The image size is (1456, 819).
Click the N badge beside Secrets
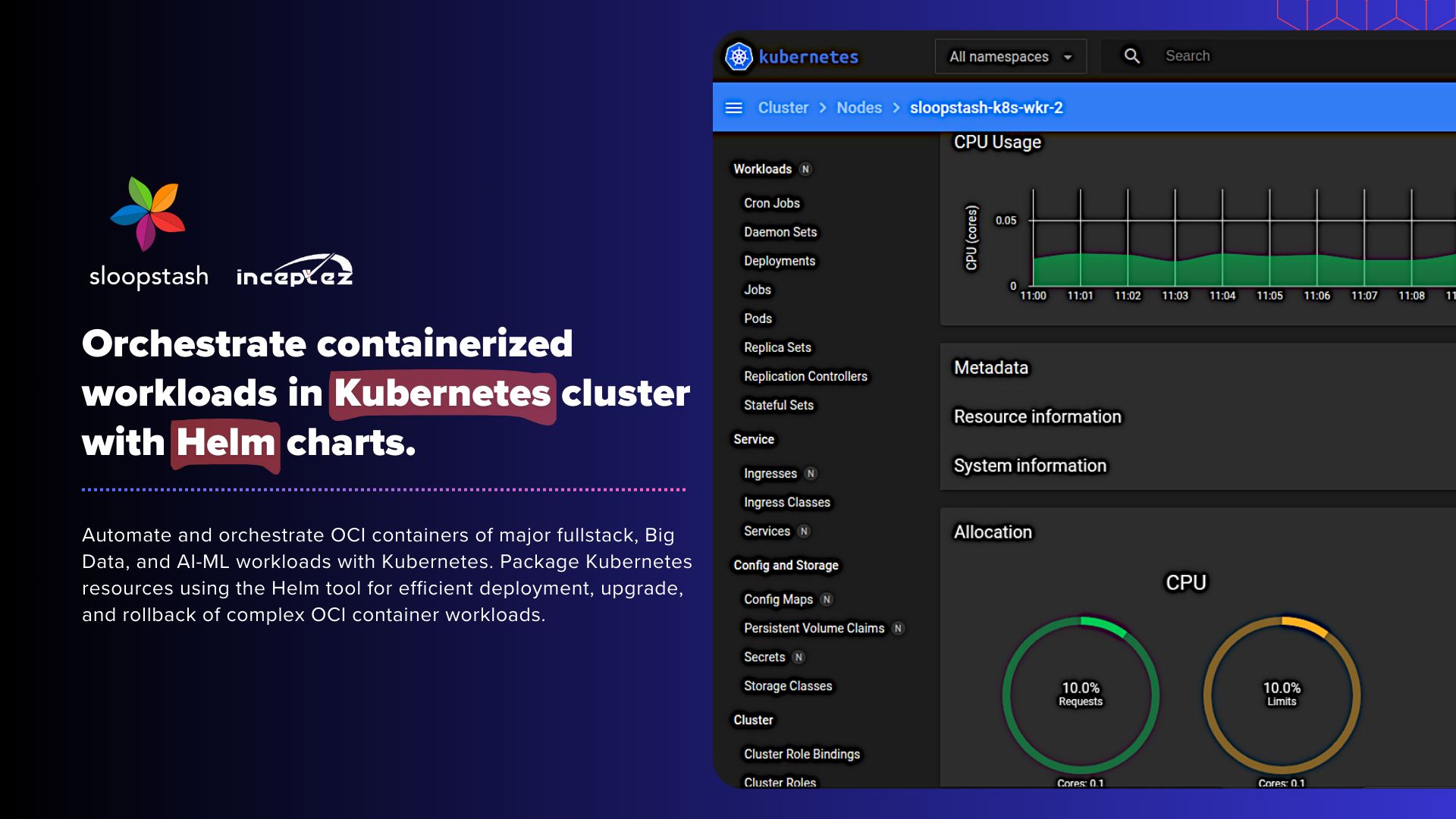pos(799,657)
